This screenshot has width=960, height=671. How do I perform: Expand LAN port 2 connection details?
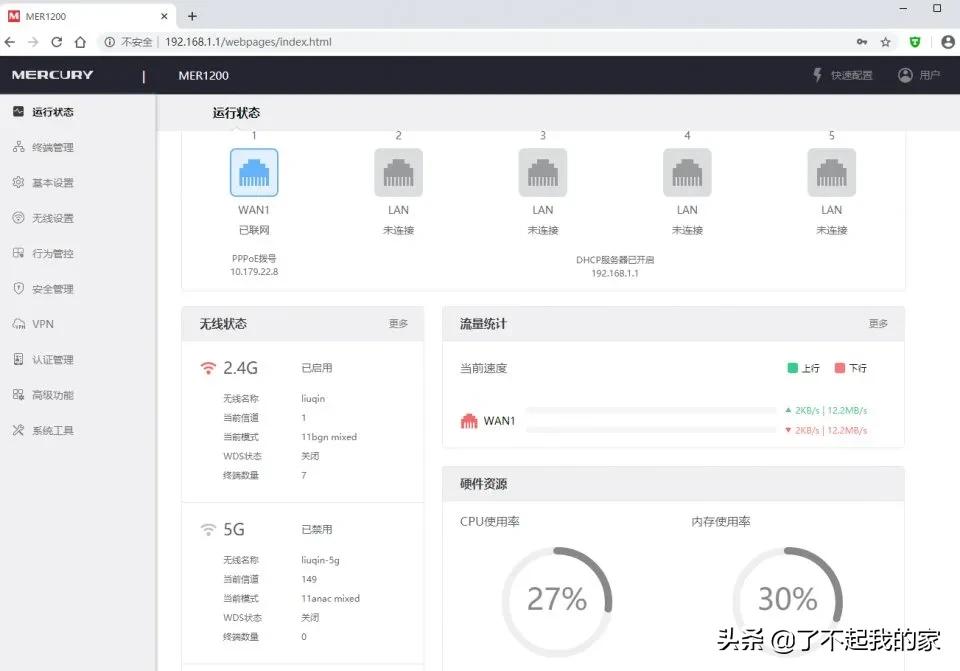(x=398, y=171)
